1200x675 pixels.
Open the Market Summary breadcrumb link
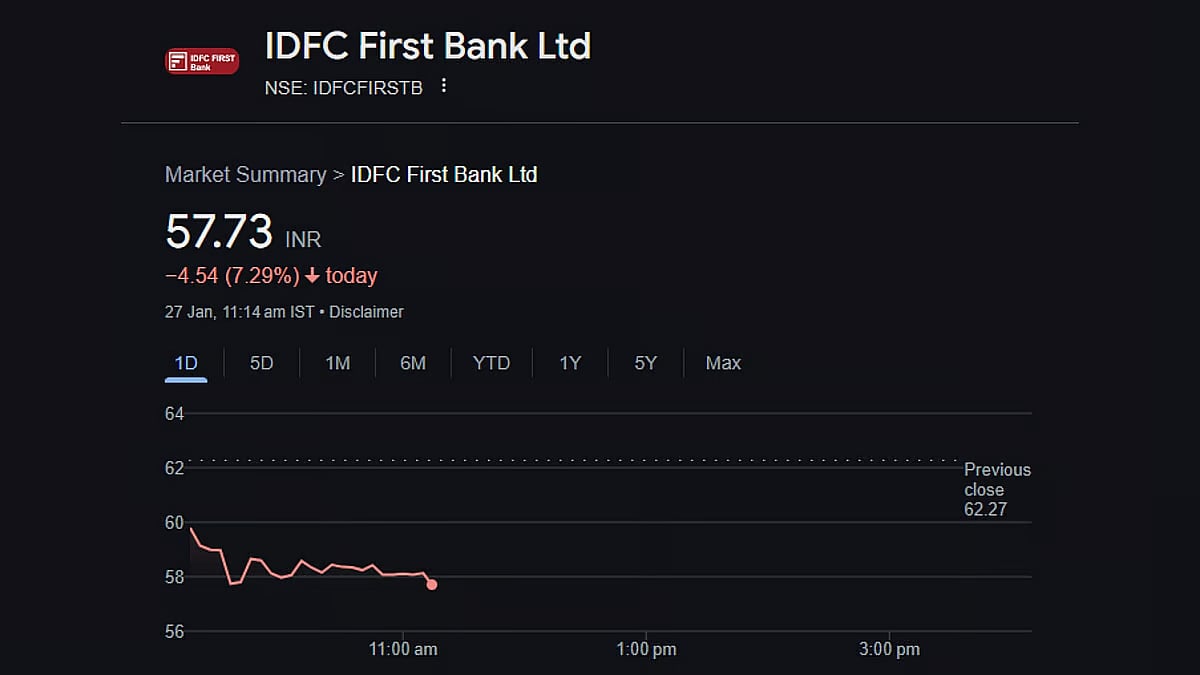pyautogui.click(x=245, y=175)
